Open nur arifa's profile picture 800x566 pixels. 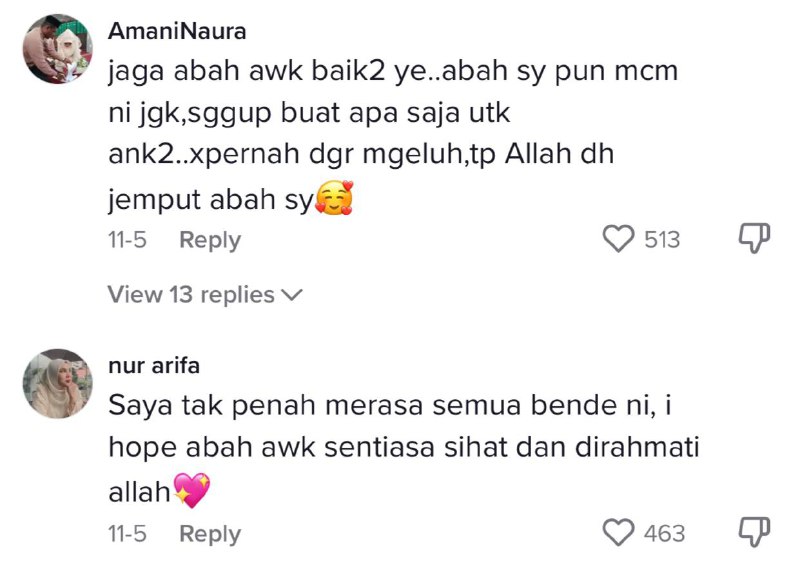(x=58, y=383)
